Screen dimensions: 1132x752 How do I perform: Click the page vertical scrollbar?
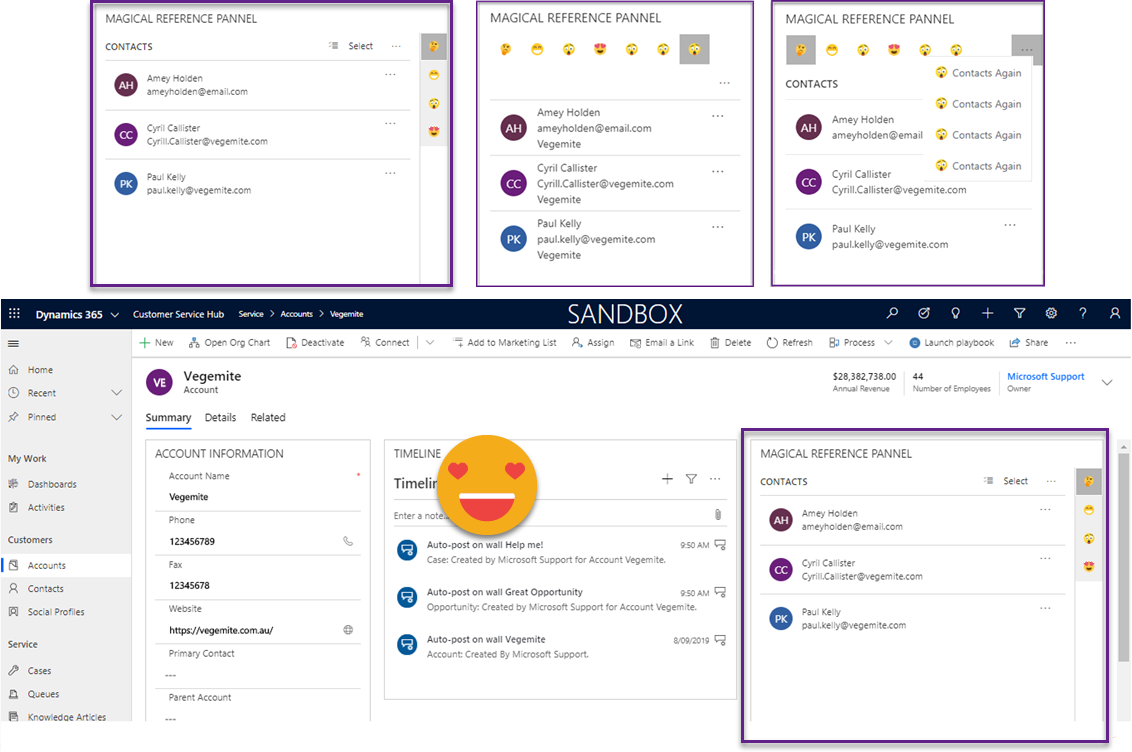click(1124, 556)
